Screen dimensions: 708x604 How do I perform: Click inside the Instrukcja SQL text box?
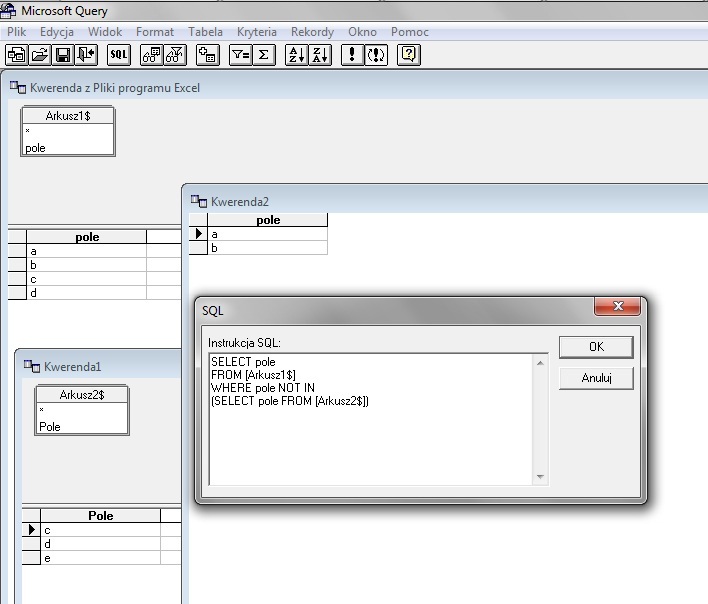click(x=371, y=419)
